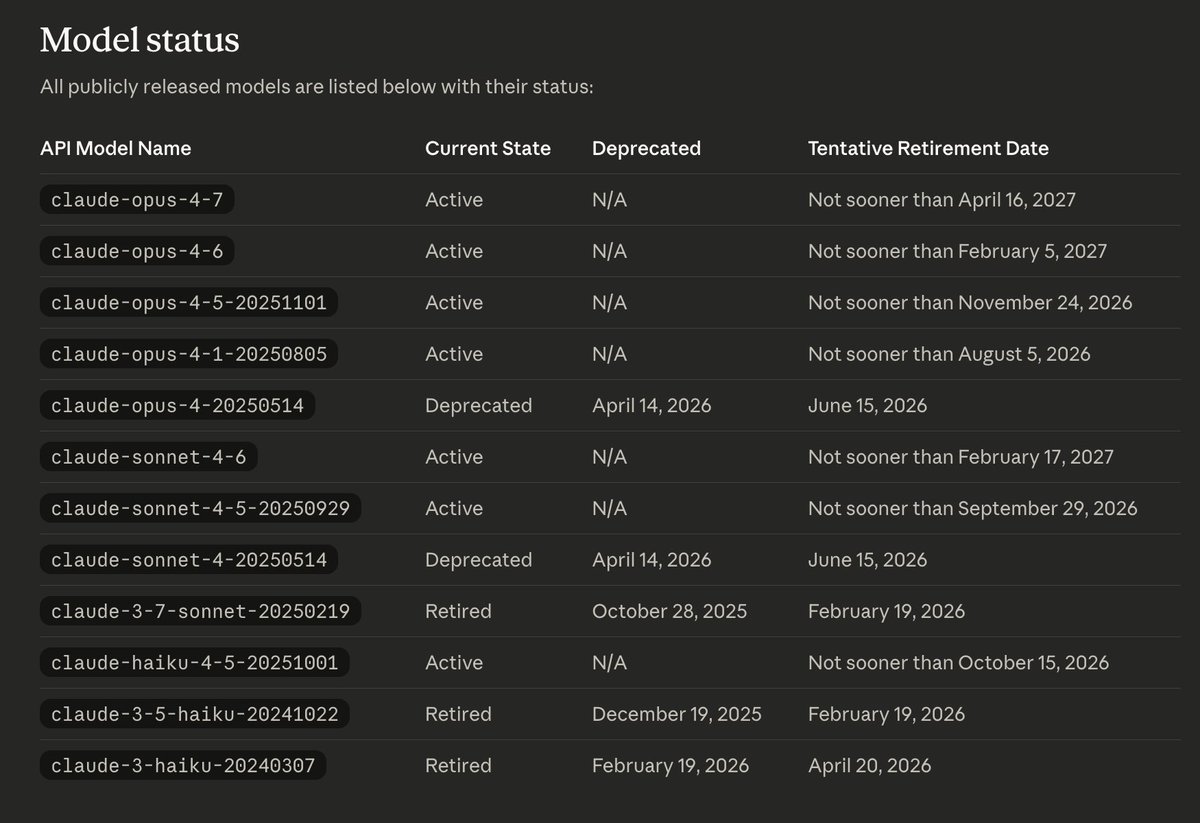Click the "October 28, 2025" deprecation date
This screenshot has height=823, width=1200.
coord(669,611)
